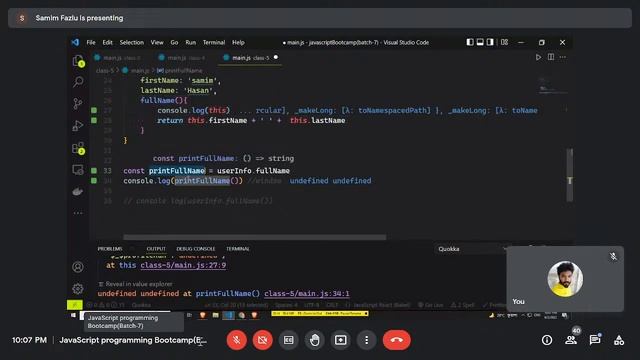Select your self-view video tile
The height and width of the screenshot is (360, 640).
[565, 279]
